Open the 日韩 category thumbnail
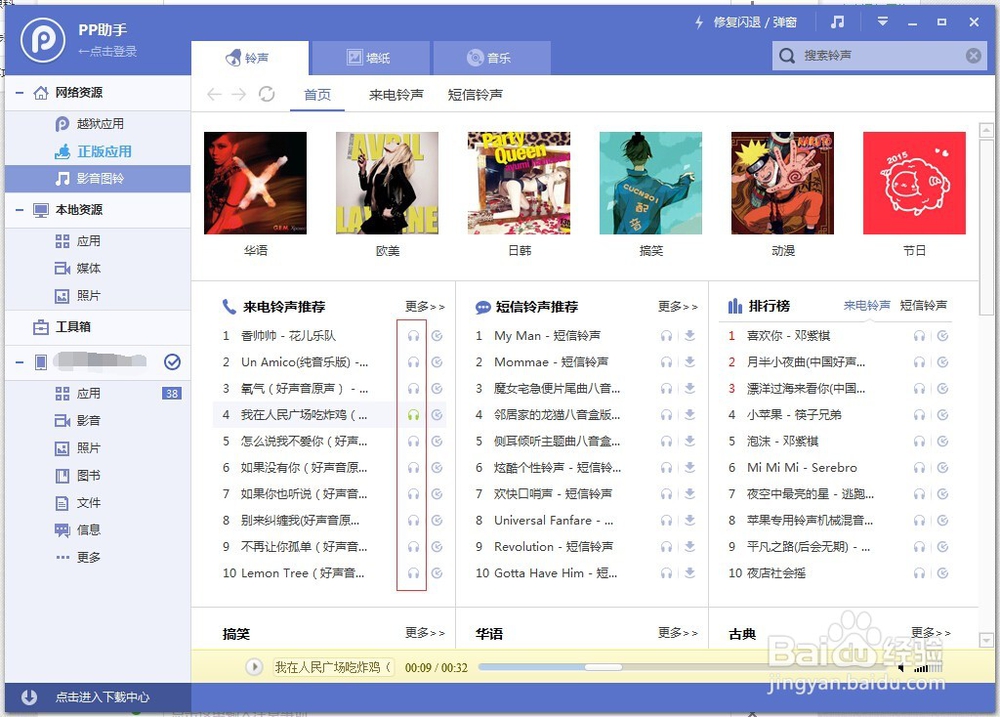The width and height of the screenshot is (1000, 717). tap(519, 183)
